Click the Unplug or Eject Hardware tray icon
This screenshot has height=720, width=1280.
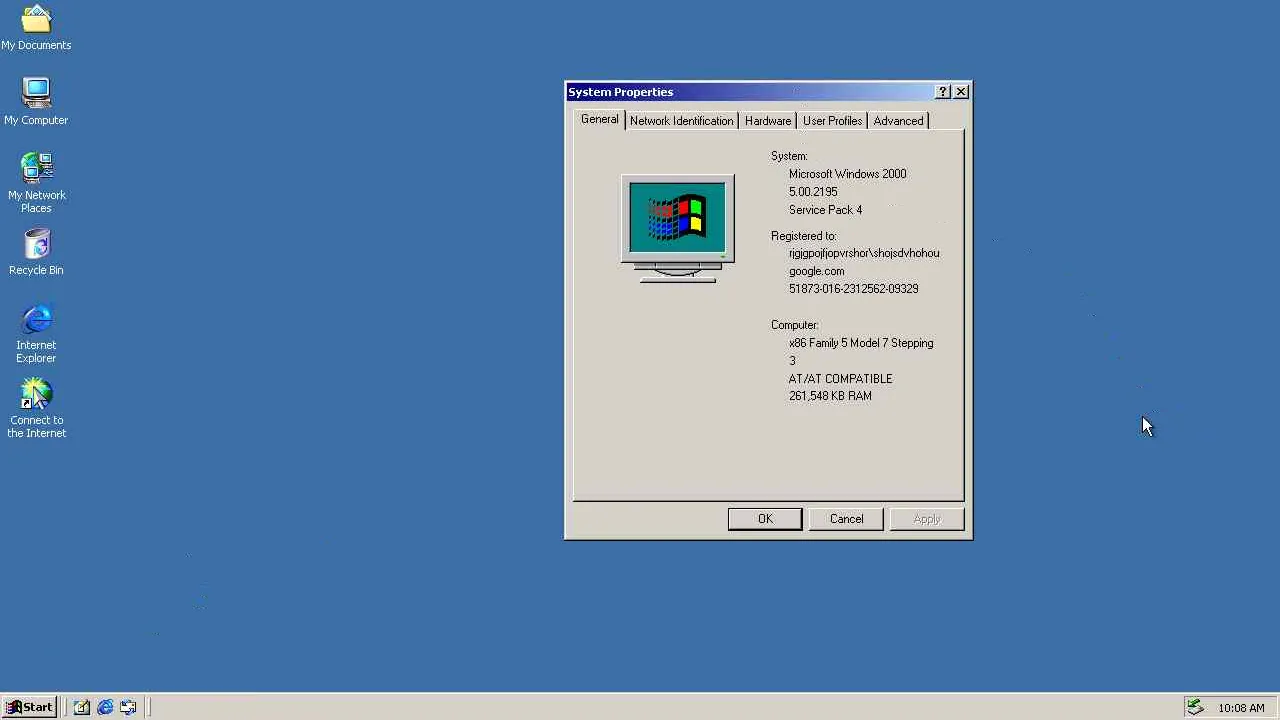click(x=1195, y=707)
